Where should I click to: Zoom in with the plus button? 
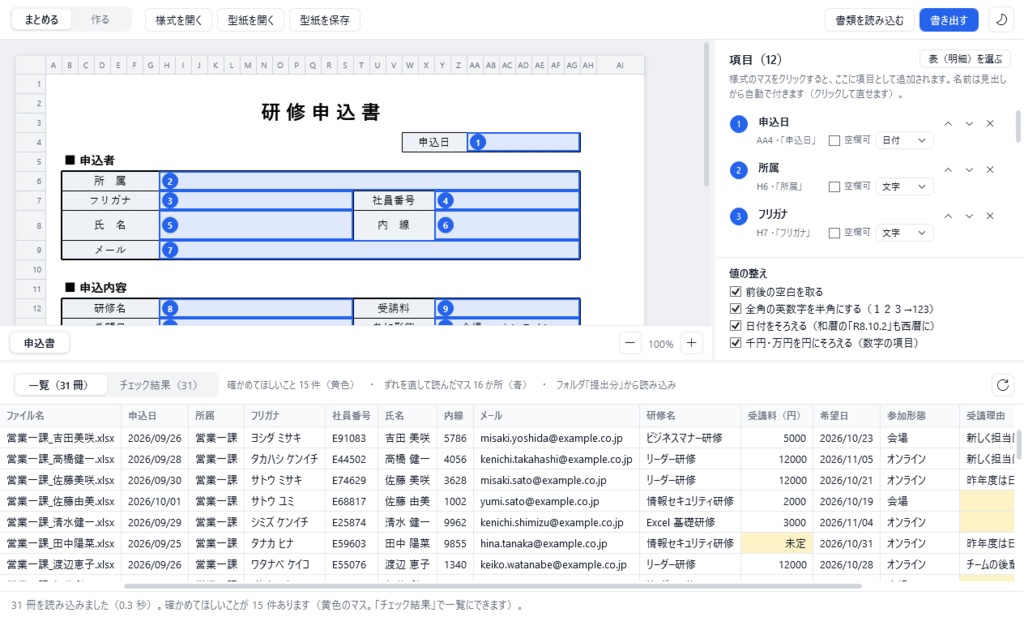(691, 343)
